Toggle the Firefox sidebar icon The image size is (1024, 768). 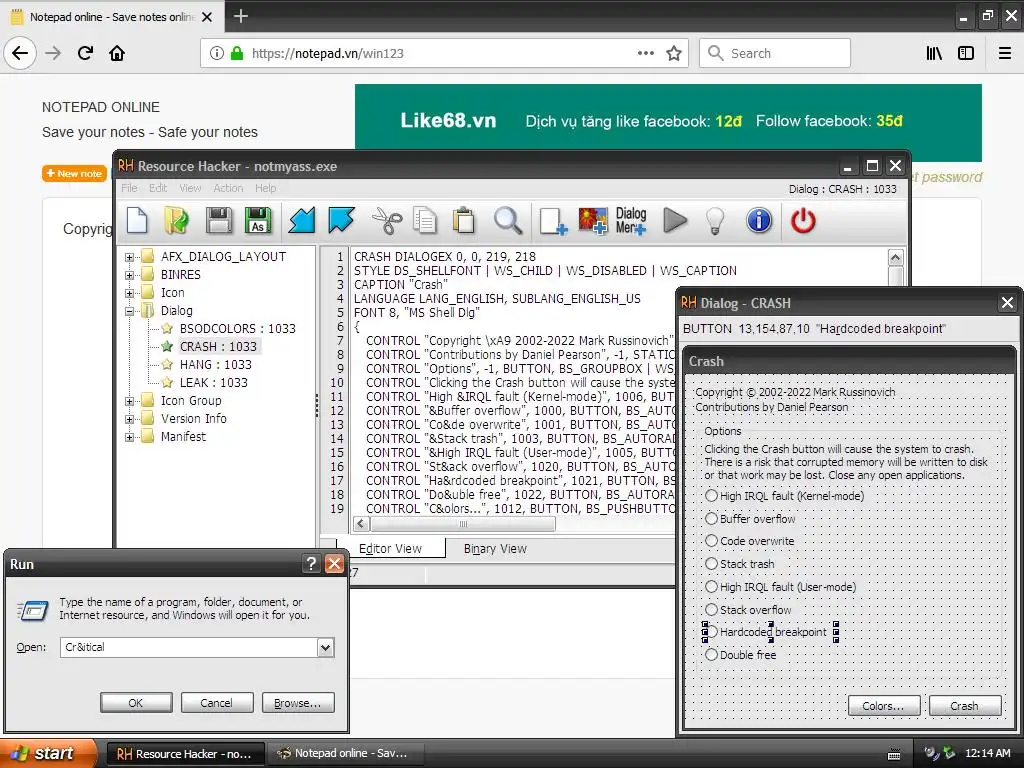tap(966, 53)
